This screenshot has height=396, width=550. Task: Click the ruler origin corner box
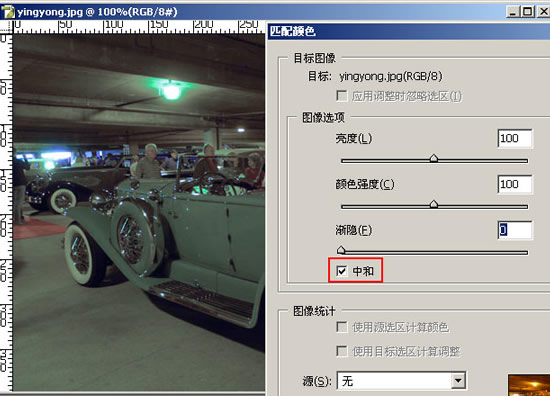coord(6,27)
